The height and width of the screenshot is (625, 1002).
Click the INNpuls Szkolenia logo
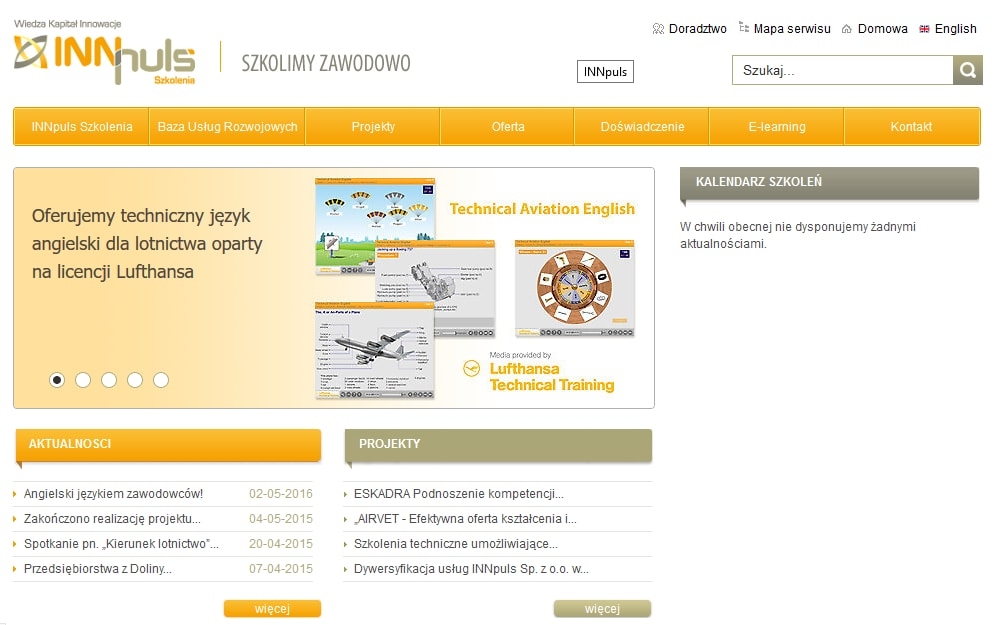[x=105, y=52]
